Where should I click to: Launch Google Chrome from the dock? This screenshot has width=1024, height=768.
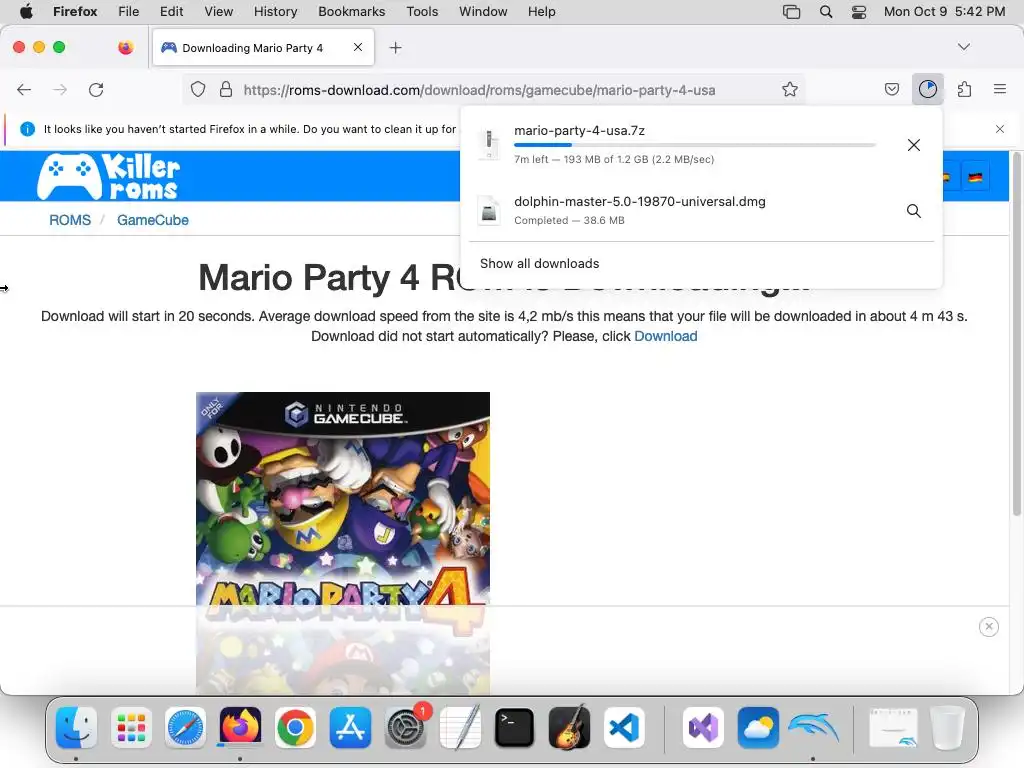point(295,727)
